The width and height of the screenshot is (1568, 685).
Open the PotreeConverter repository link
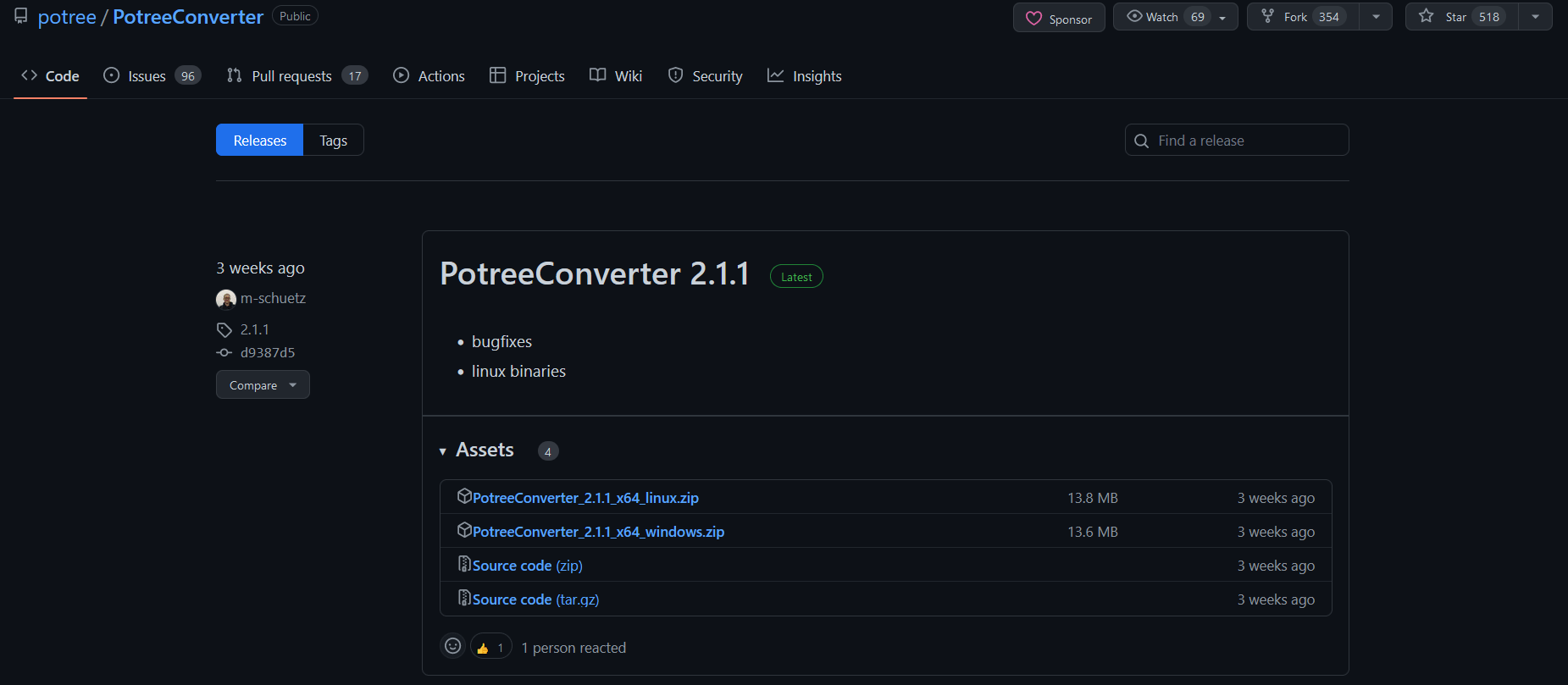[188, 17]
